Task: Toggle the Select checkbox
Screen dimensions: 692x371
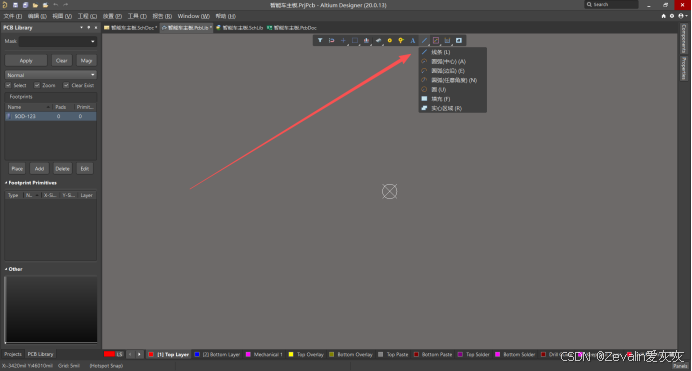Action: 8,85
